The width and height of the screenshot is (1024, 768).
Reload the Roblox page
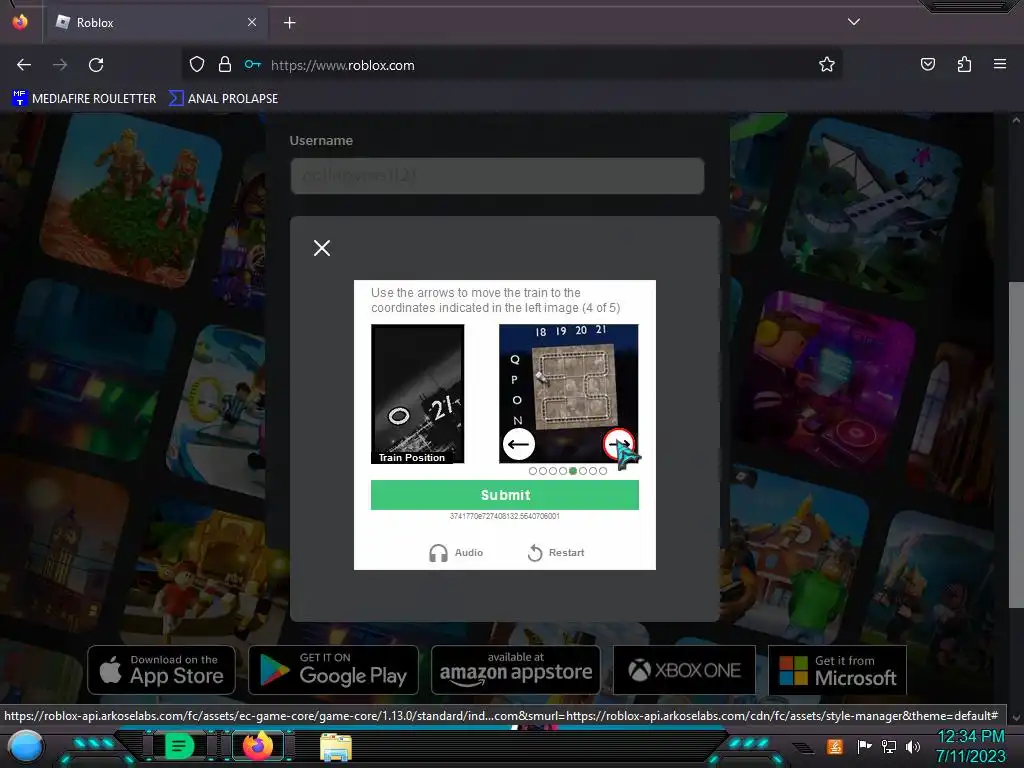pos(96,65)
